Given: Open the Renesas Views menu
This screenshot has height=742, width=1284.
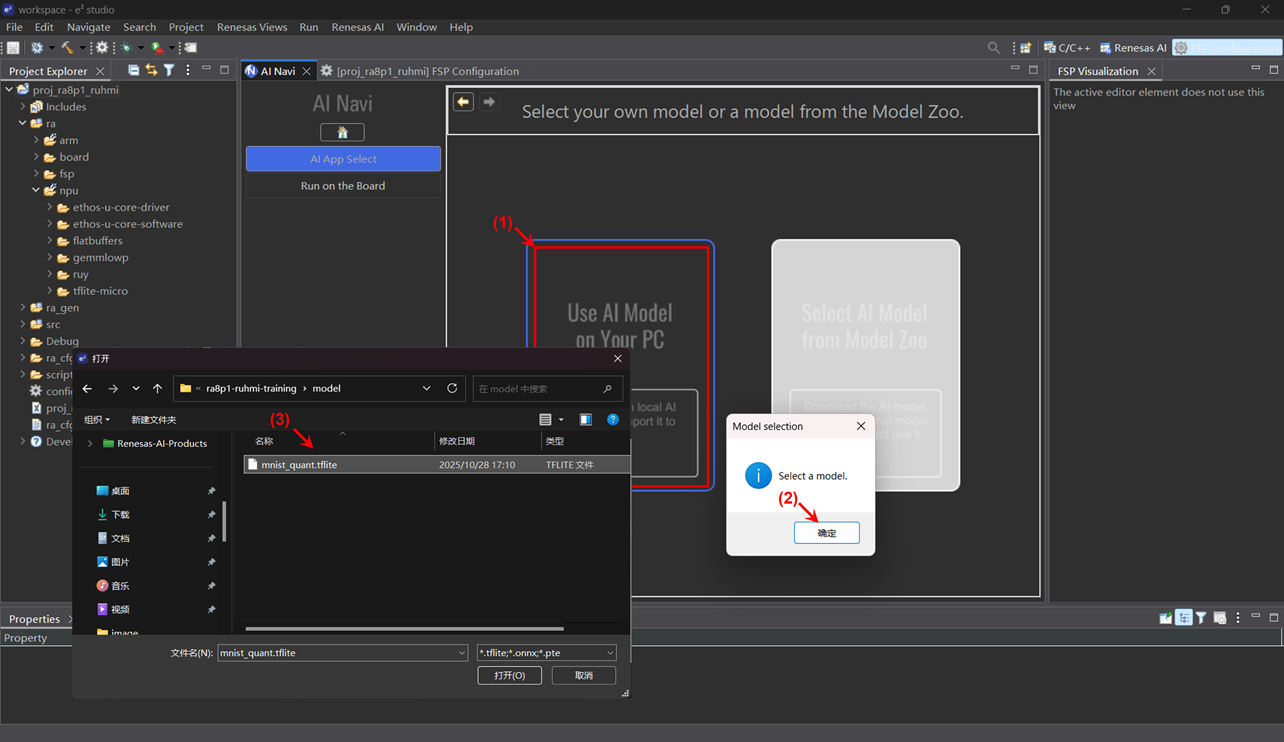Looking at the screenshot, I should click(252, 27).
